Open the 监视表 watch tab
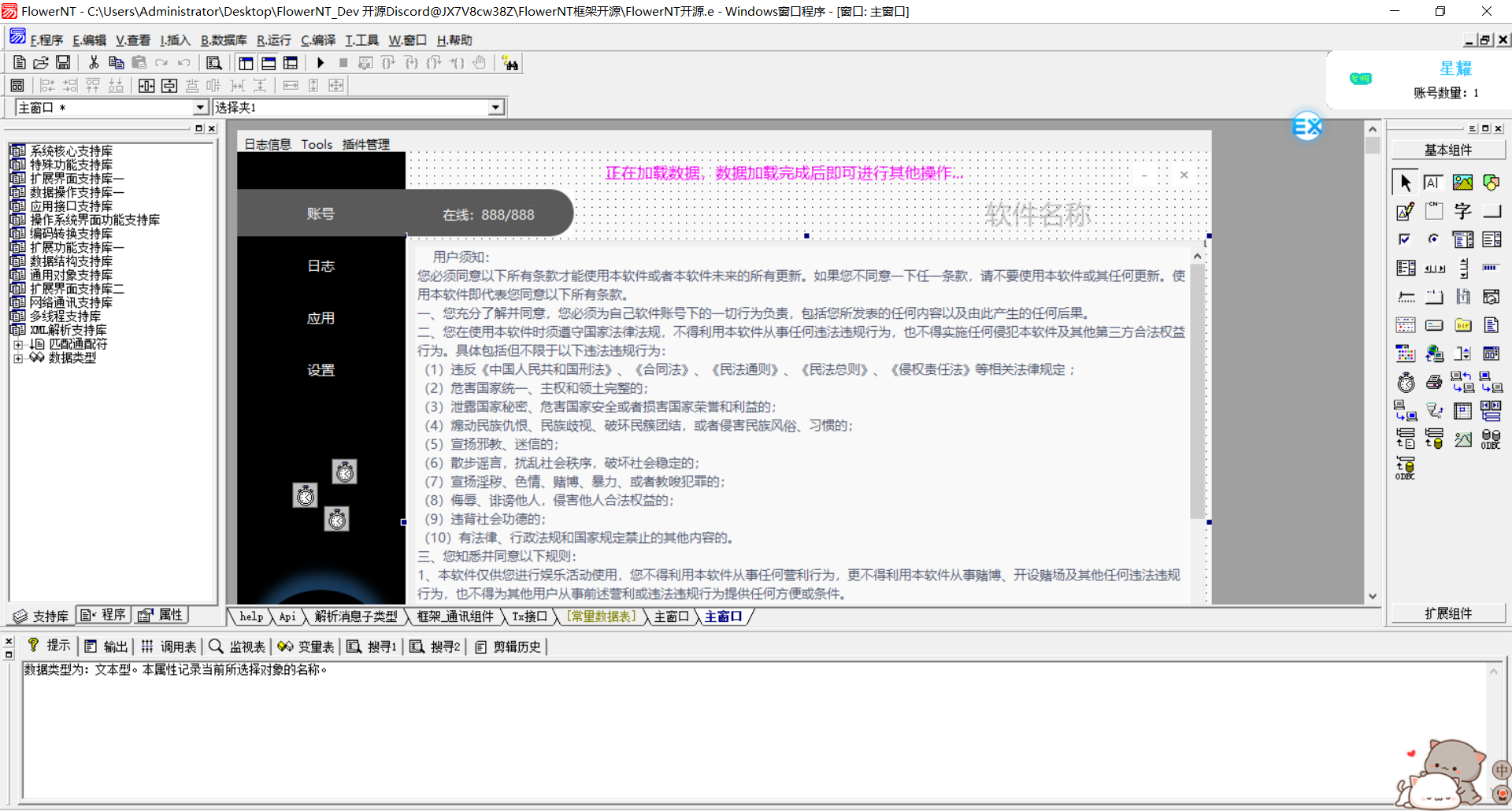Image resolution: width=1512 pixels, height=811 pixels. tap(238, 646)
